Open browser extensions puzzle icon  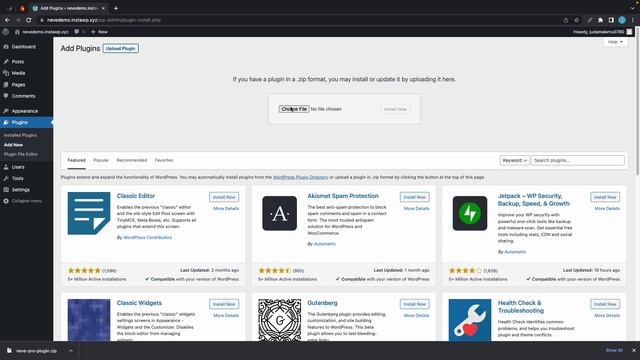[x=600, y=20]
